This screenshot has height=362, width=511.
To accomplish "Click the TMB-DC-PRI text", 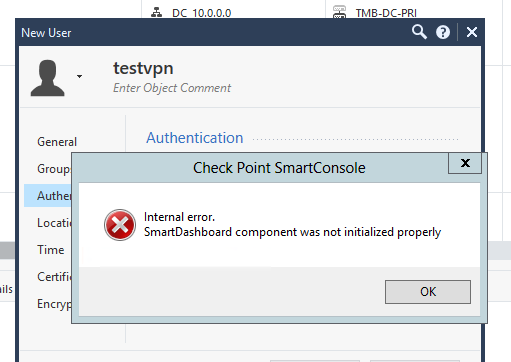I will (x=386, y=13).
